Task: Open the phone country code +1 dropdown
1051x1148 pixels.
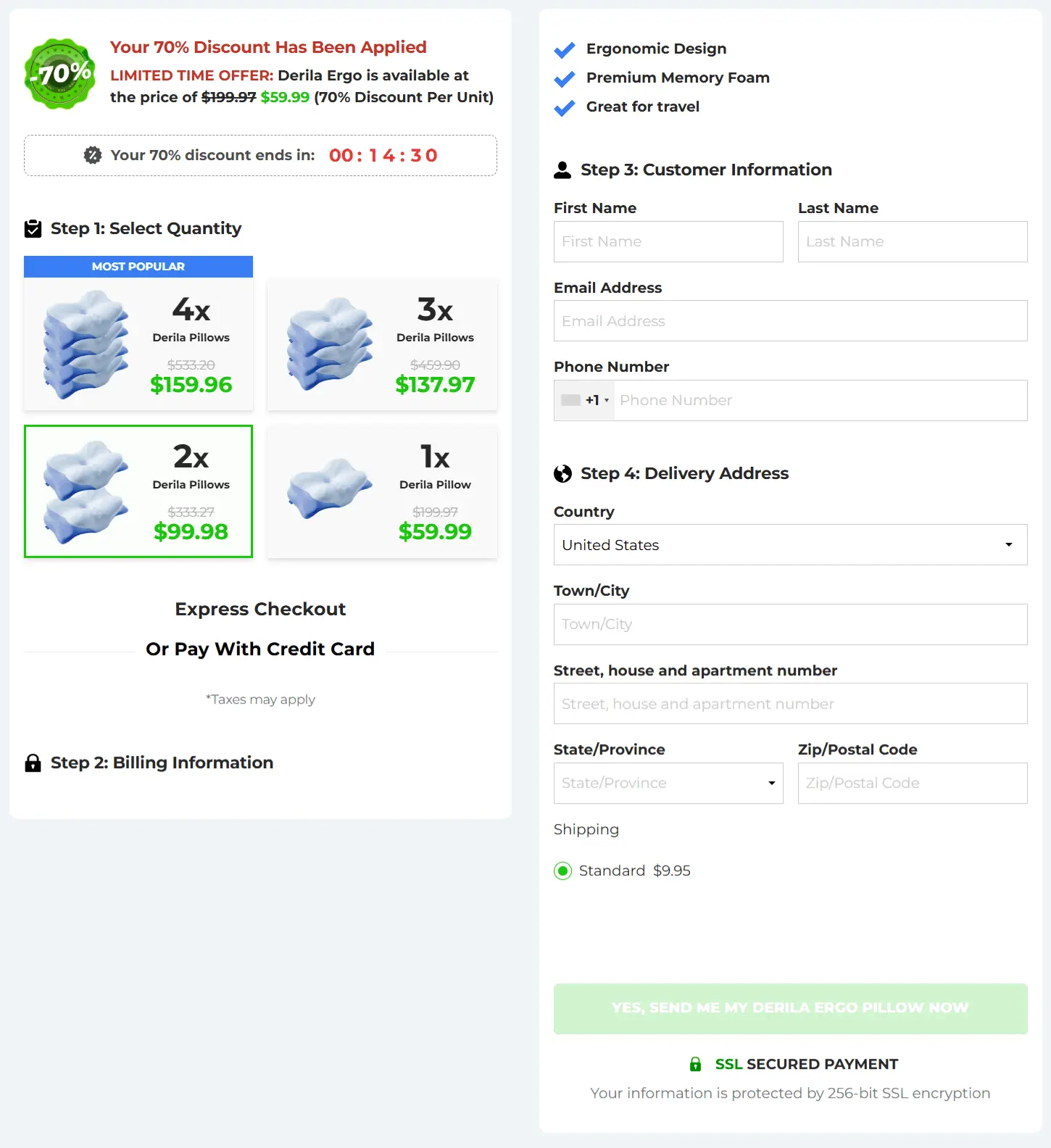Action: [x=583, y=400]
